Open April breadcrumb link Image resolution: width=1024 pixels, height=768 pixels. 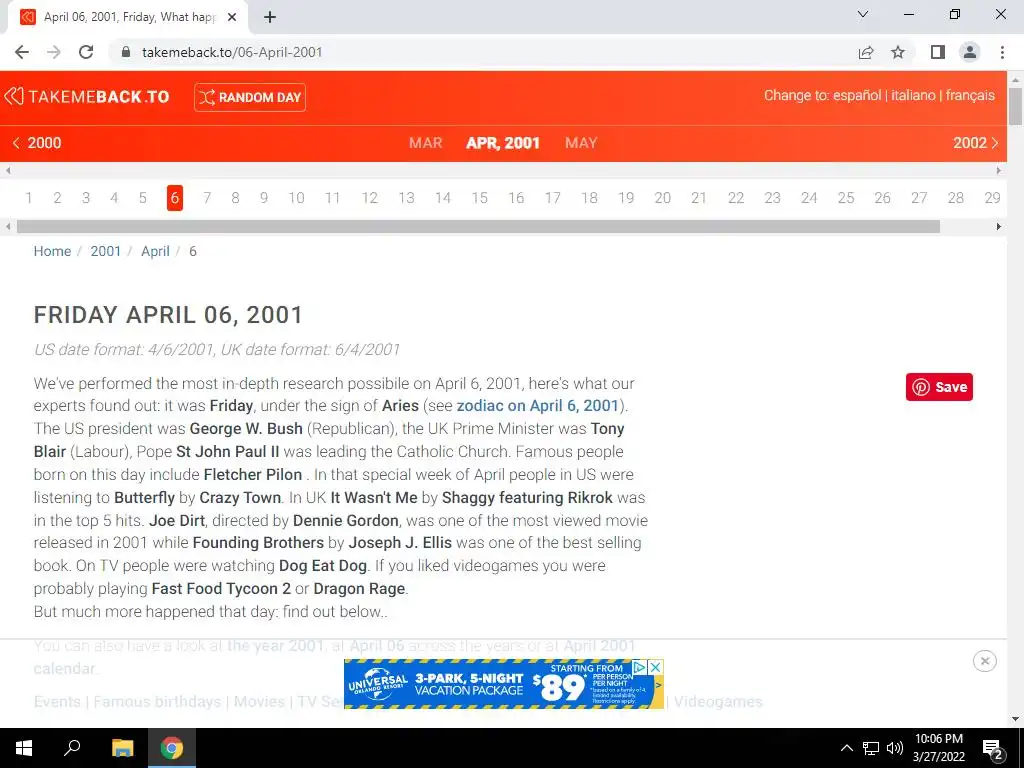pos(155,251)
